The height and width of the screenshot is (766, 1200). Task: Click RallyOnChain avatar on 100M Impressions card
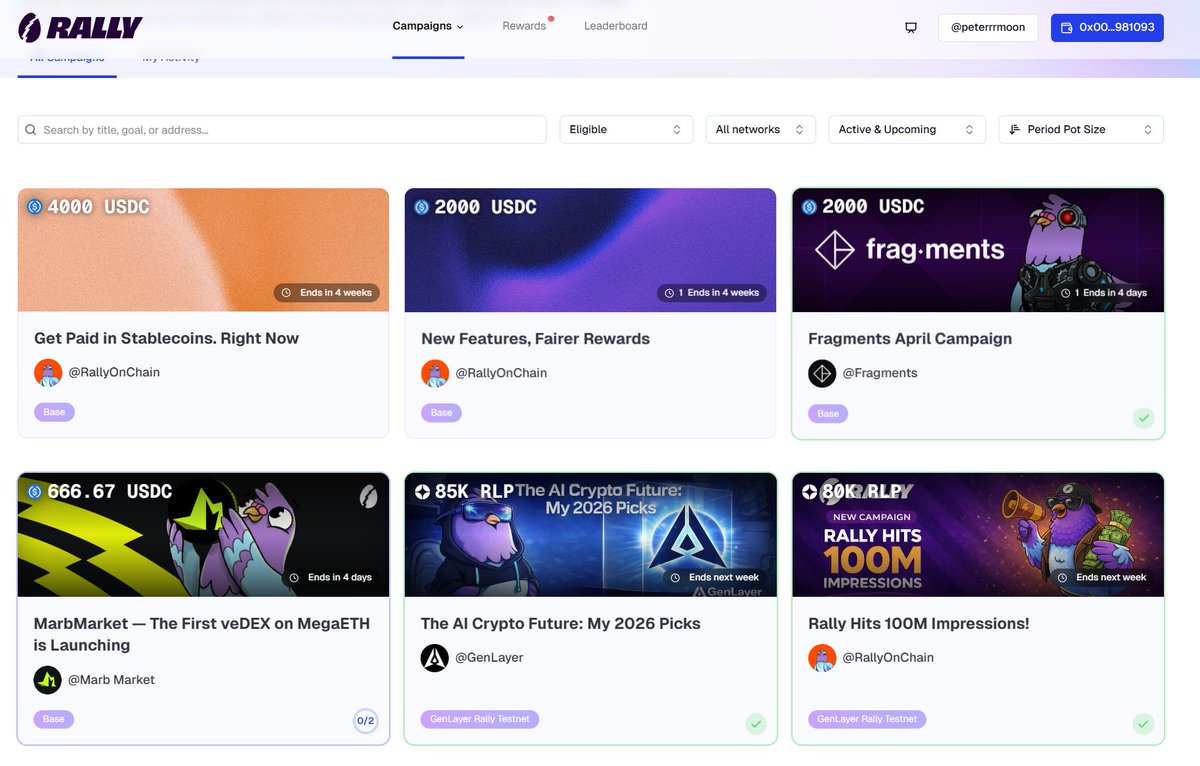822,658
